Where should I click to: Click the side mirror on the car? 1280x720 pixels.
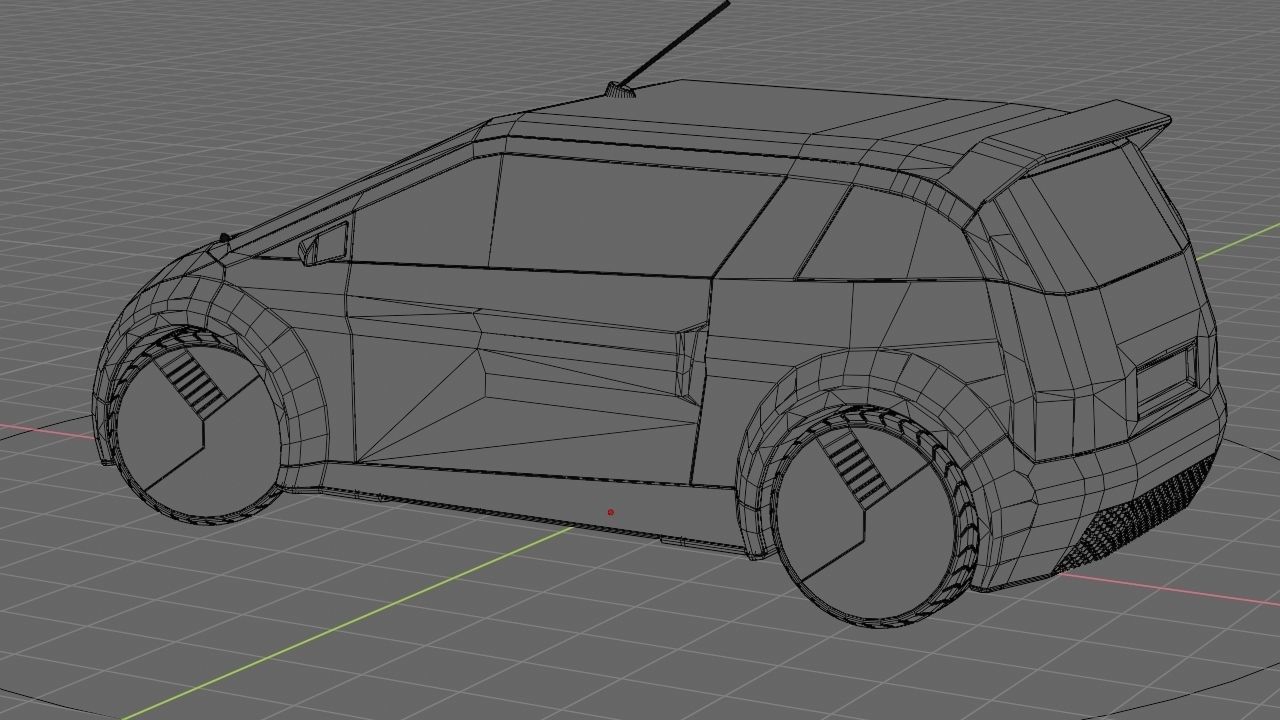click(324, 243)
